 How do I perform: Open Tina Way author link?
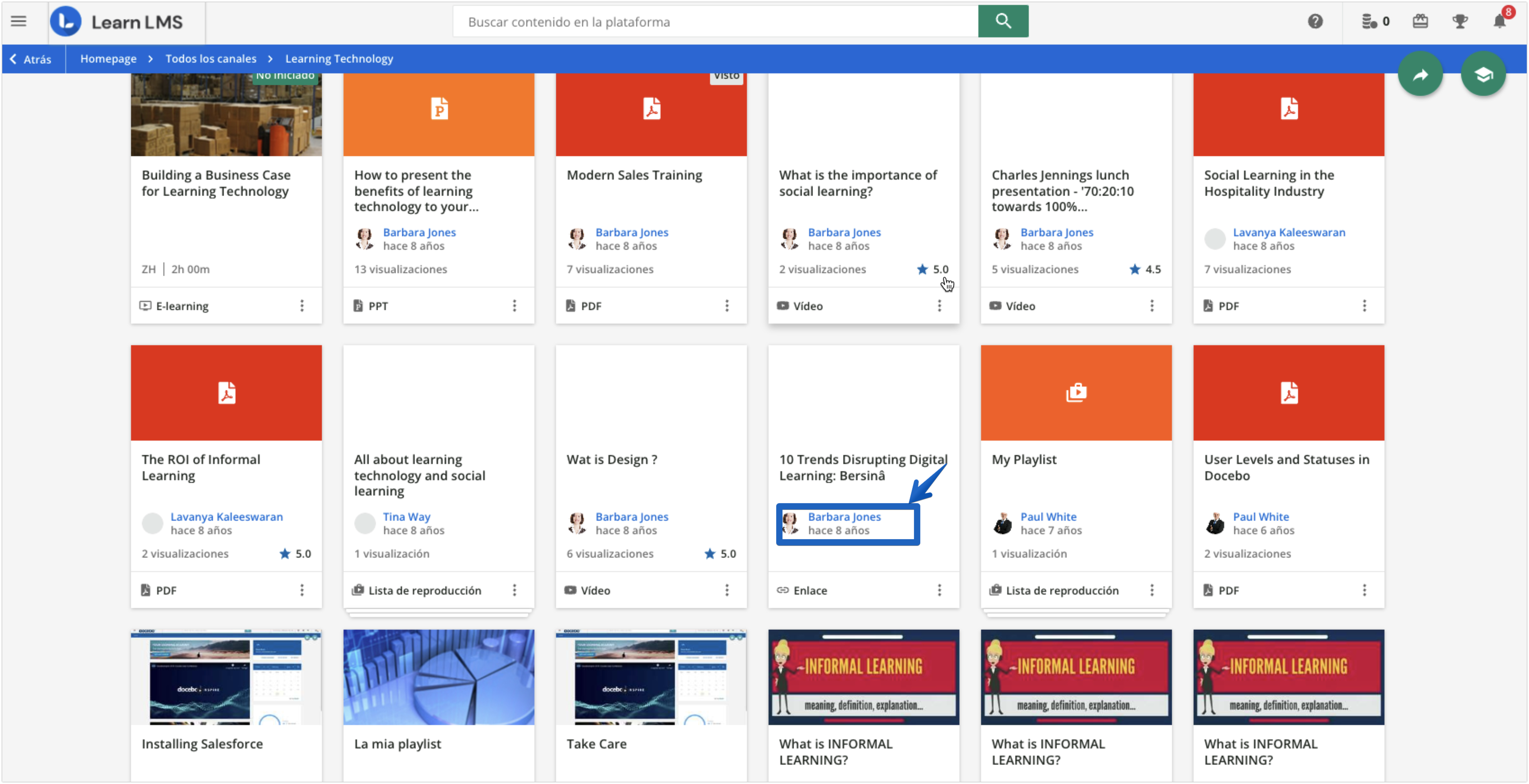tap(407, 516)
